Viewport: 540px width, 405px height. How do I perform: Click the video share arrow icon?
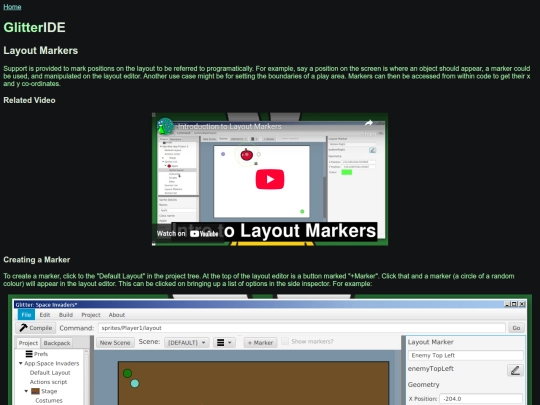pos(368,123)
